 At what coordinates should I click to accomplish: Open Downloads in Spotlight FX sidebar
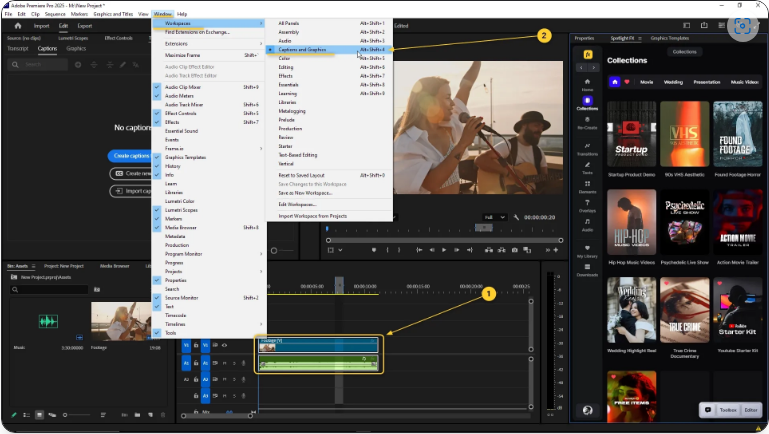(x=587, y=270)
